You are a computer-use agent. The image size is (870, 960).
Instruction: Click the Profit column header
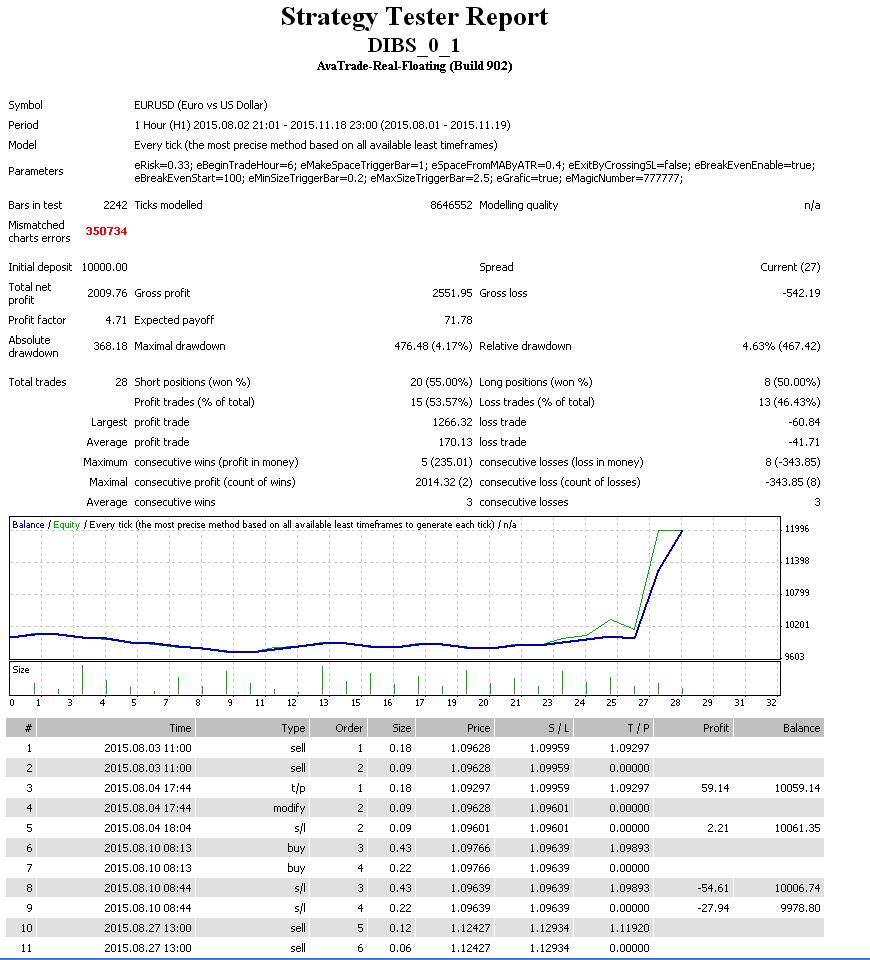pos(694,728)
